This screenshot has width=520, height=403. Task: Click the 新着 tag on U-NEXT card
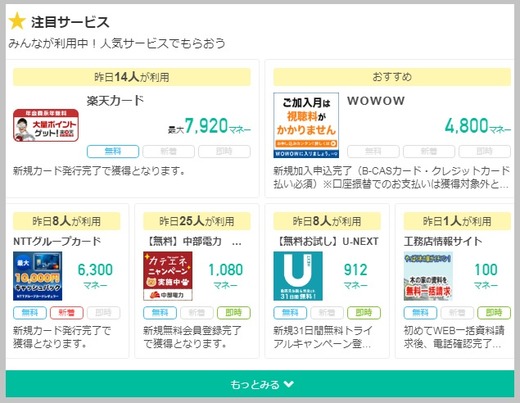coord(327,313)
